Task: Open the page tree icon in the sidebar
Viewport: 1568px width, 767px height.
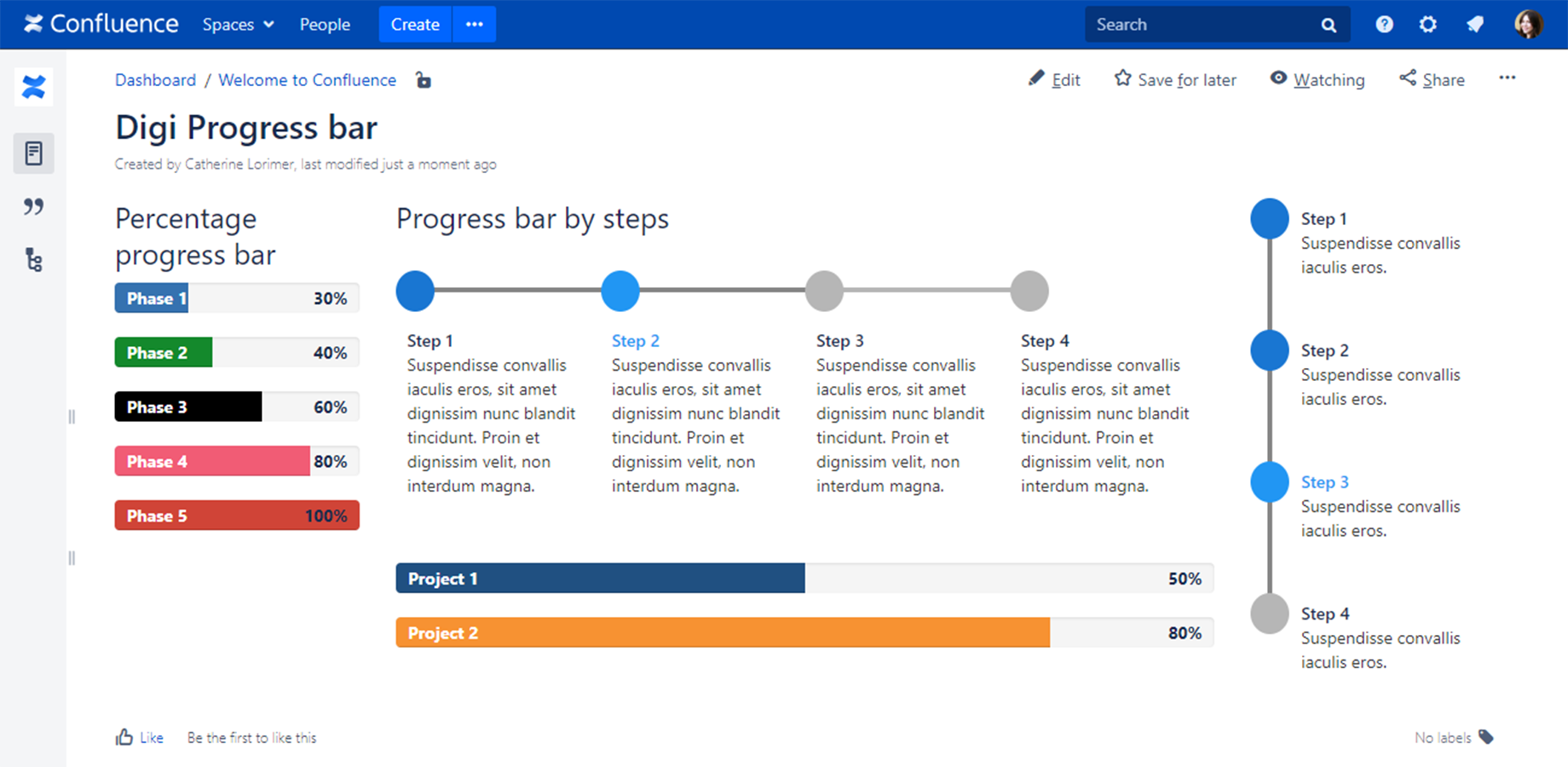Action: 33,260
